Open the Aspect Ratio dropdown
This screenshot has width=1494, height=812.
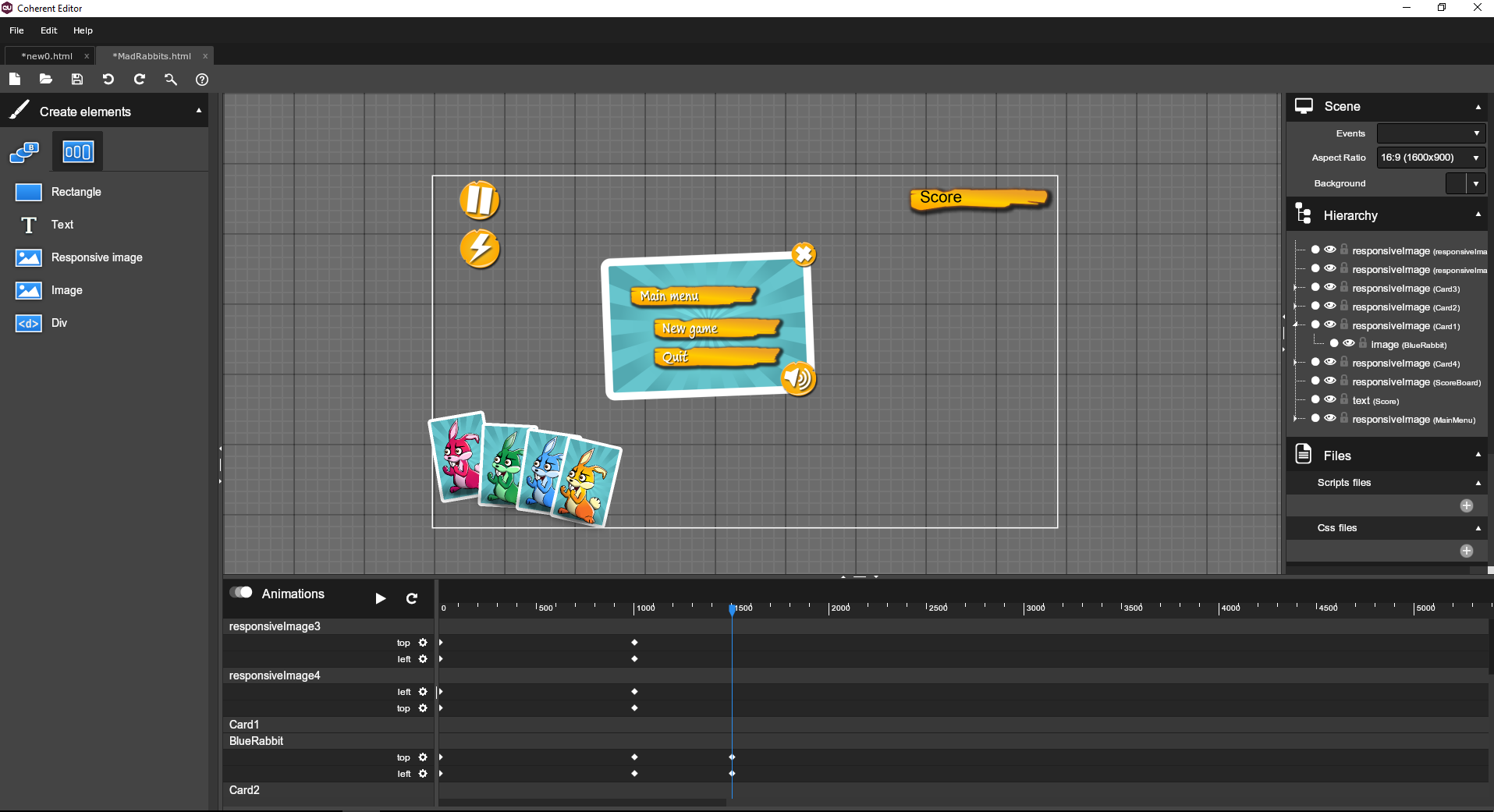click(x=1430, y=158)
